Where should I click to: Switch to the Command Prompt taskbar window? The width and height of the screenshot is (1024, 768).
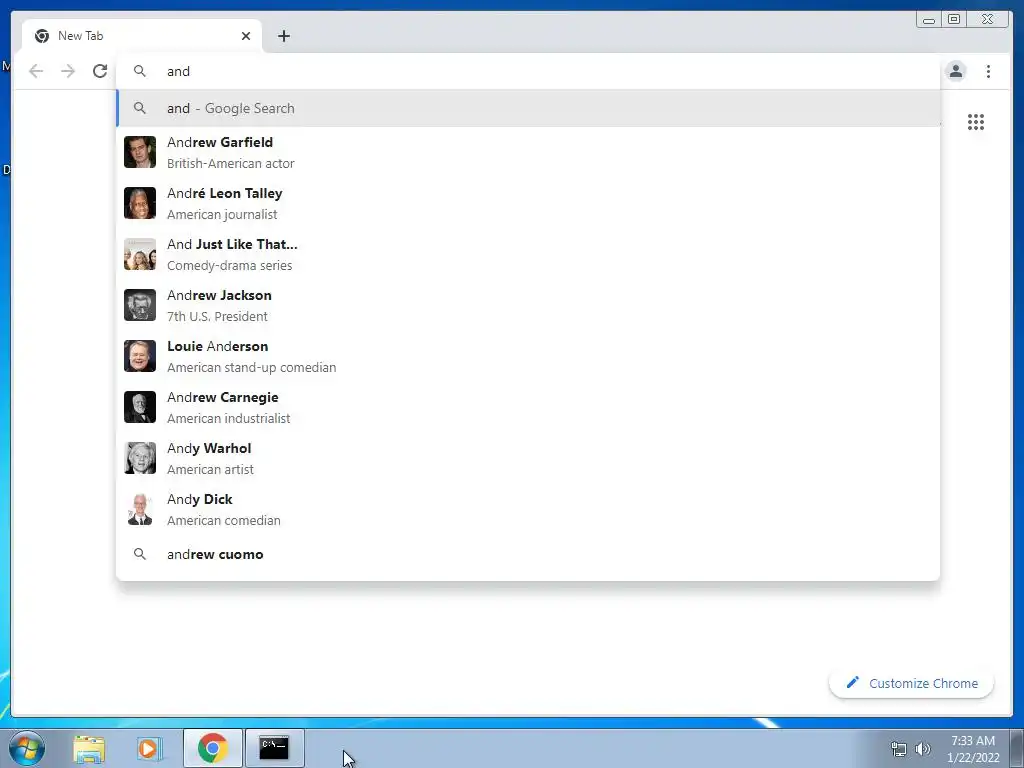274,748
